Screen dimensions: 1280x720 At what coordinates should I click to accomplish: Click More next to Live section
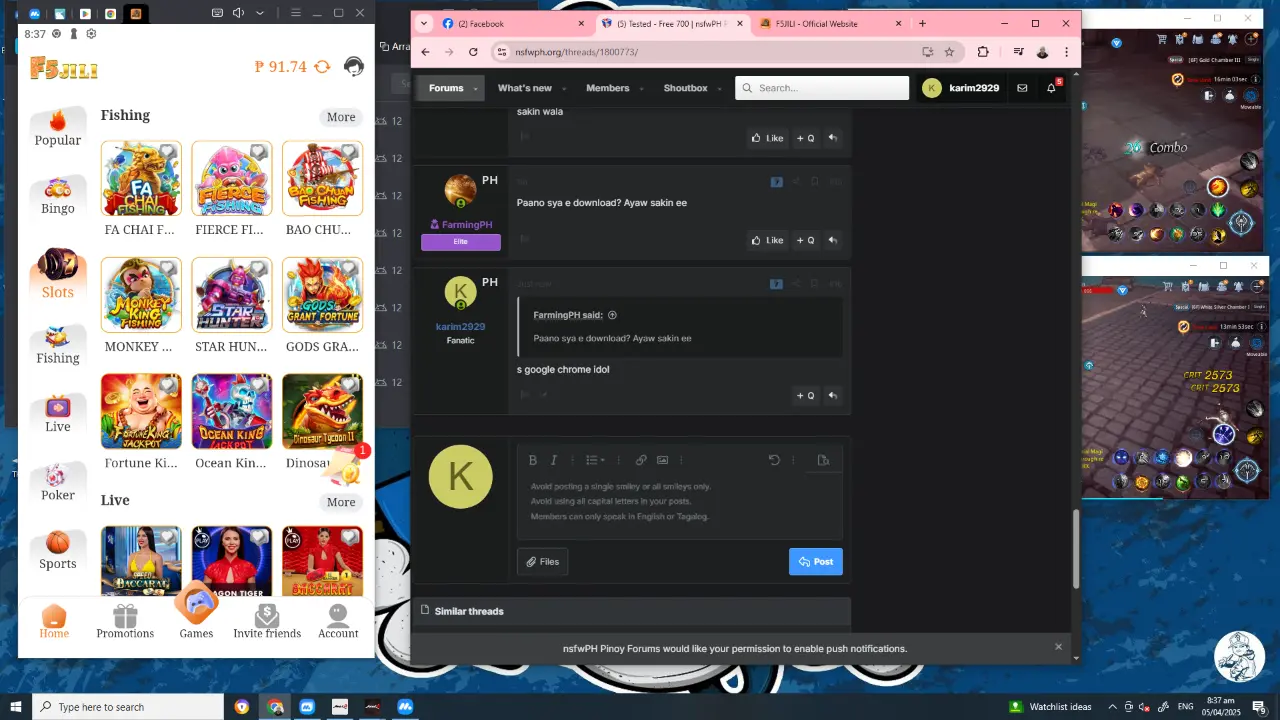pyautogui.click(x=341, y=502)
